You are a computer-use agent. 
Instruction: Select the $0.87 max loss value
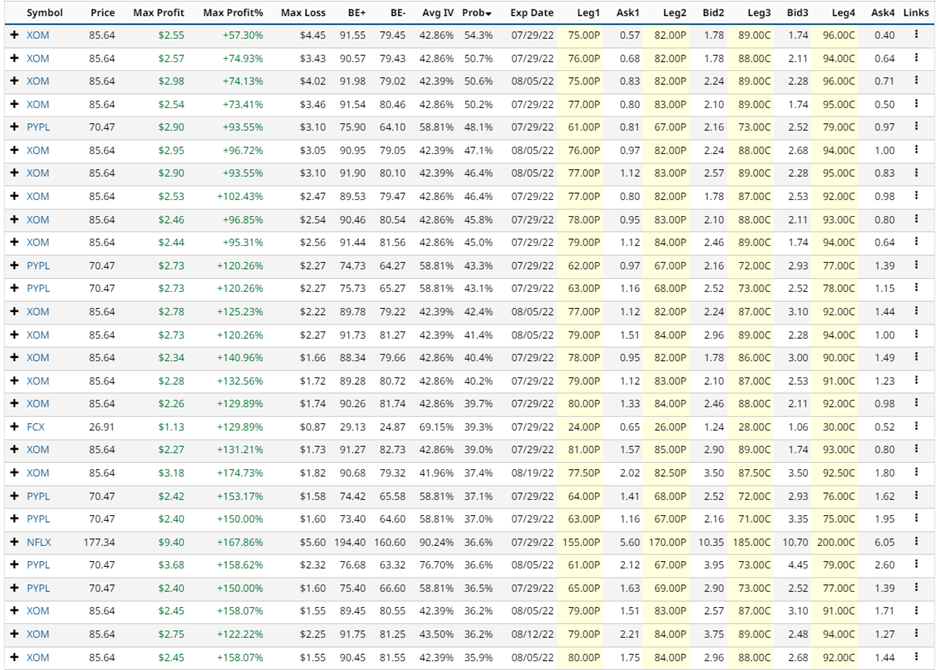(x=313, y=427)
